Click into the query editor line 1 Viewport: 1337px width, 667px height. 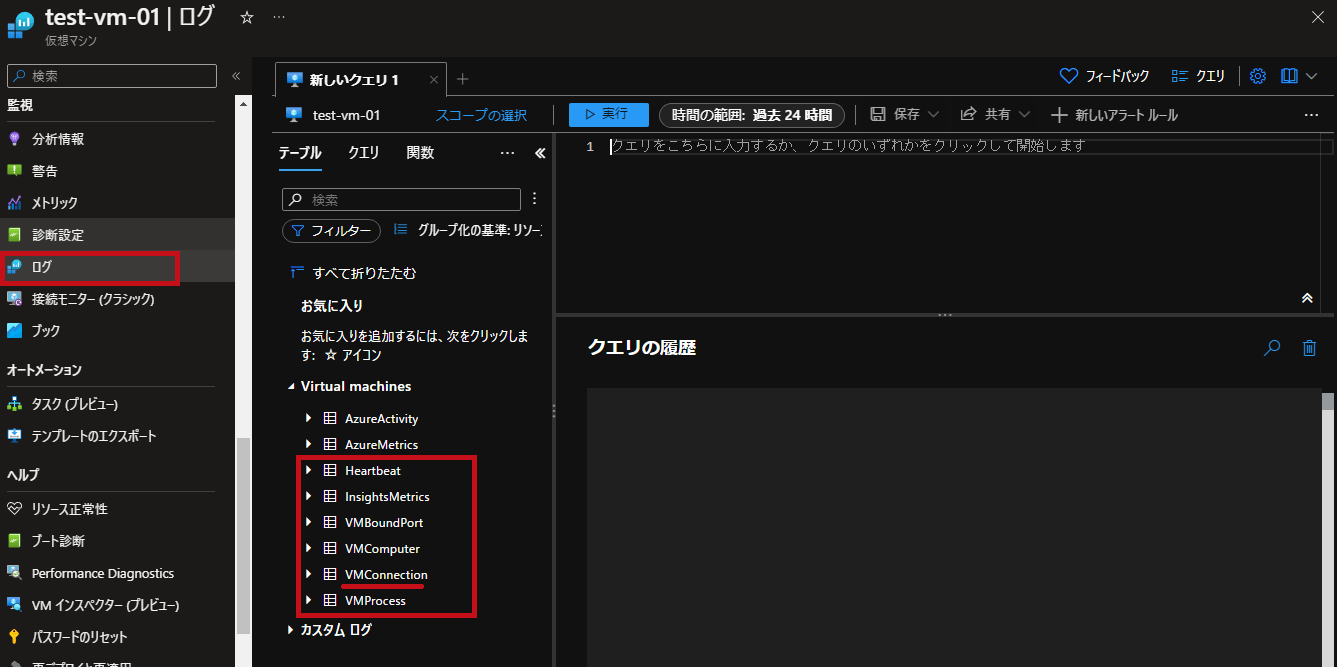coord(970,146)
